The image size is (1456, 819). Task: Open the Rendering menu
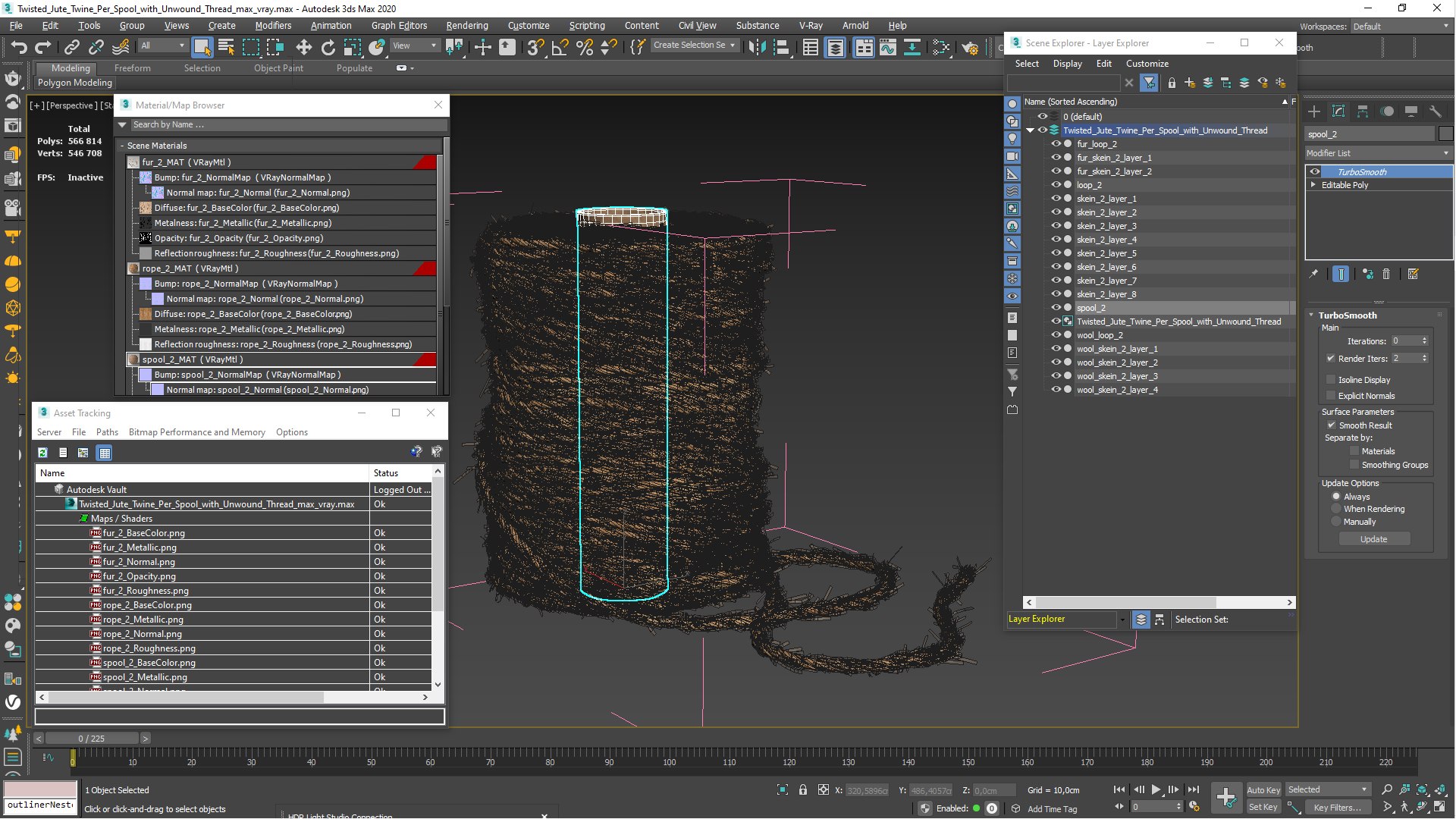[x=466, y=26]
